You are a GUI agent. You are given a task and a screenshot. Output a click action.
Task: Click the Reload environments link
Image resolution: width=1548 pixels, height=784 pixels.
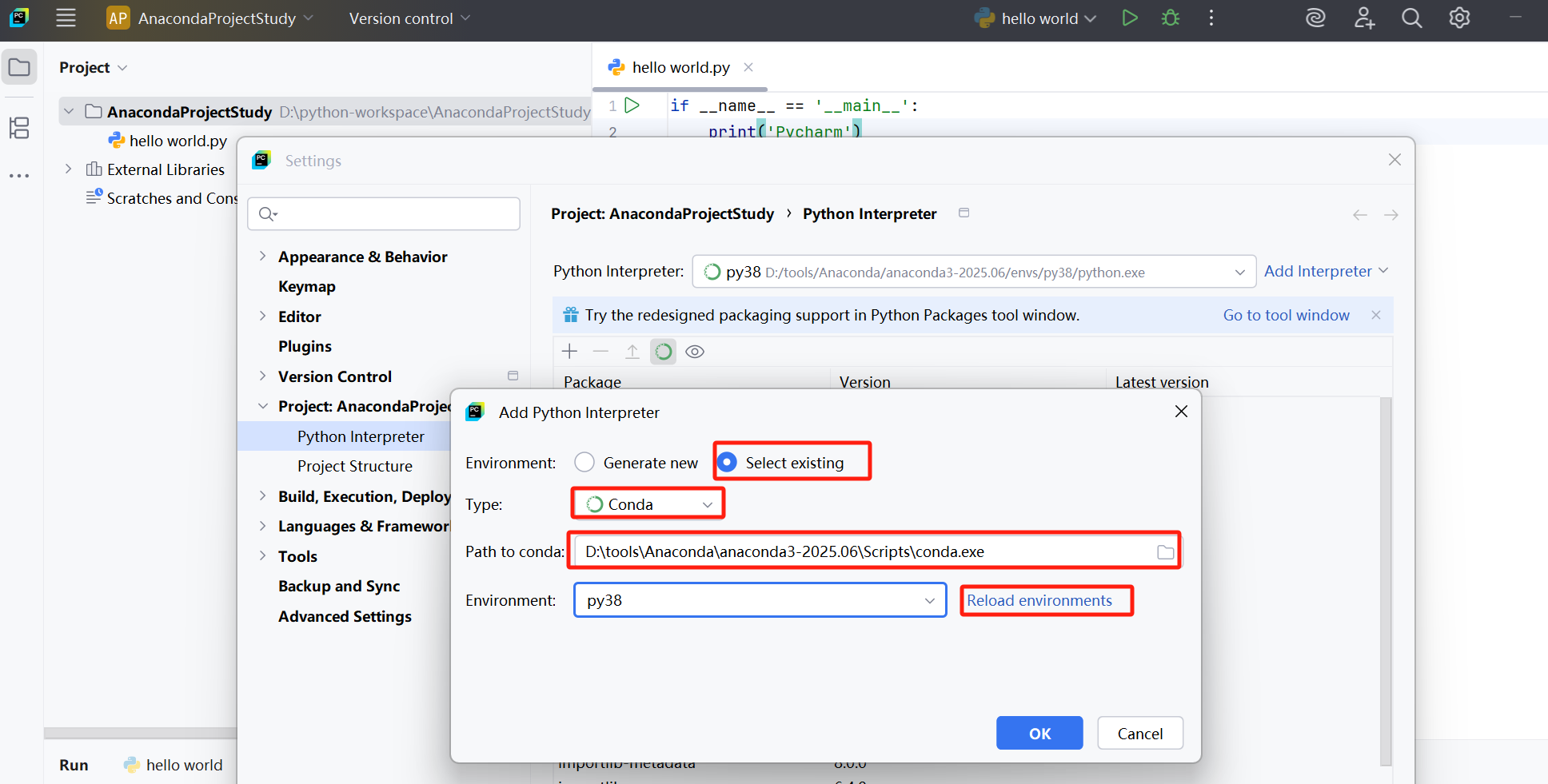click(1039, 600)
